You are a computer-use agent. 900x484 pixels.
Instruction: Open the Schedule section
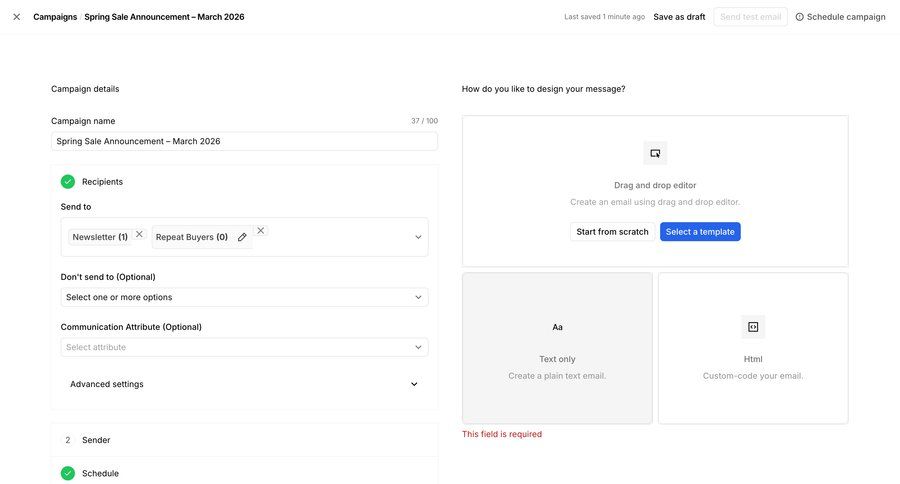(x=245, y=473)
